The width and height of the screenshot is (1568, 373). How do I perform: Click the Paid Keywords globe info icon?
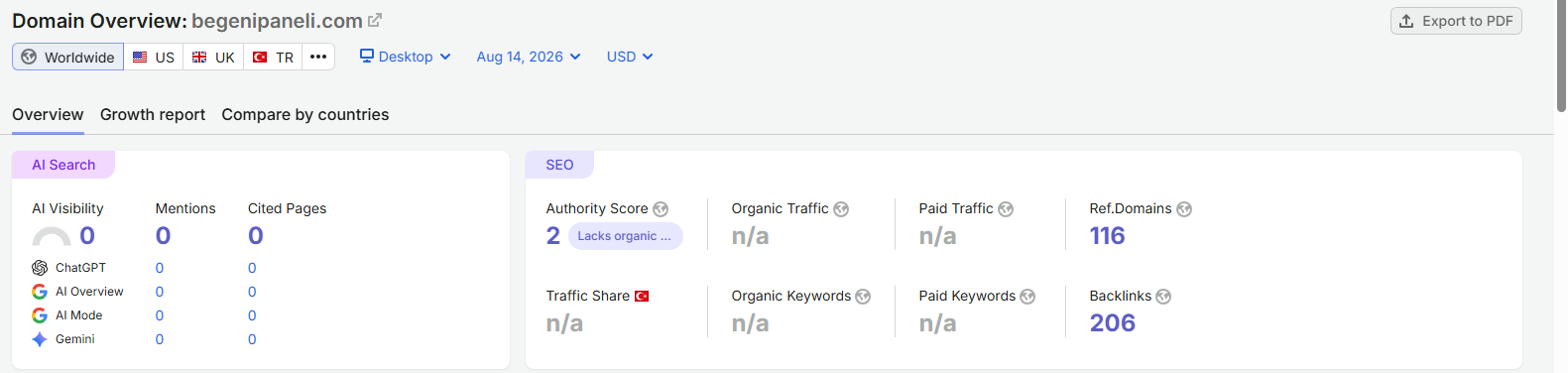(x=1027, y=297)
